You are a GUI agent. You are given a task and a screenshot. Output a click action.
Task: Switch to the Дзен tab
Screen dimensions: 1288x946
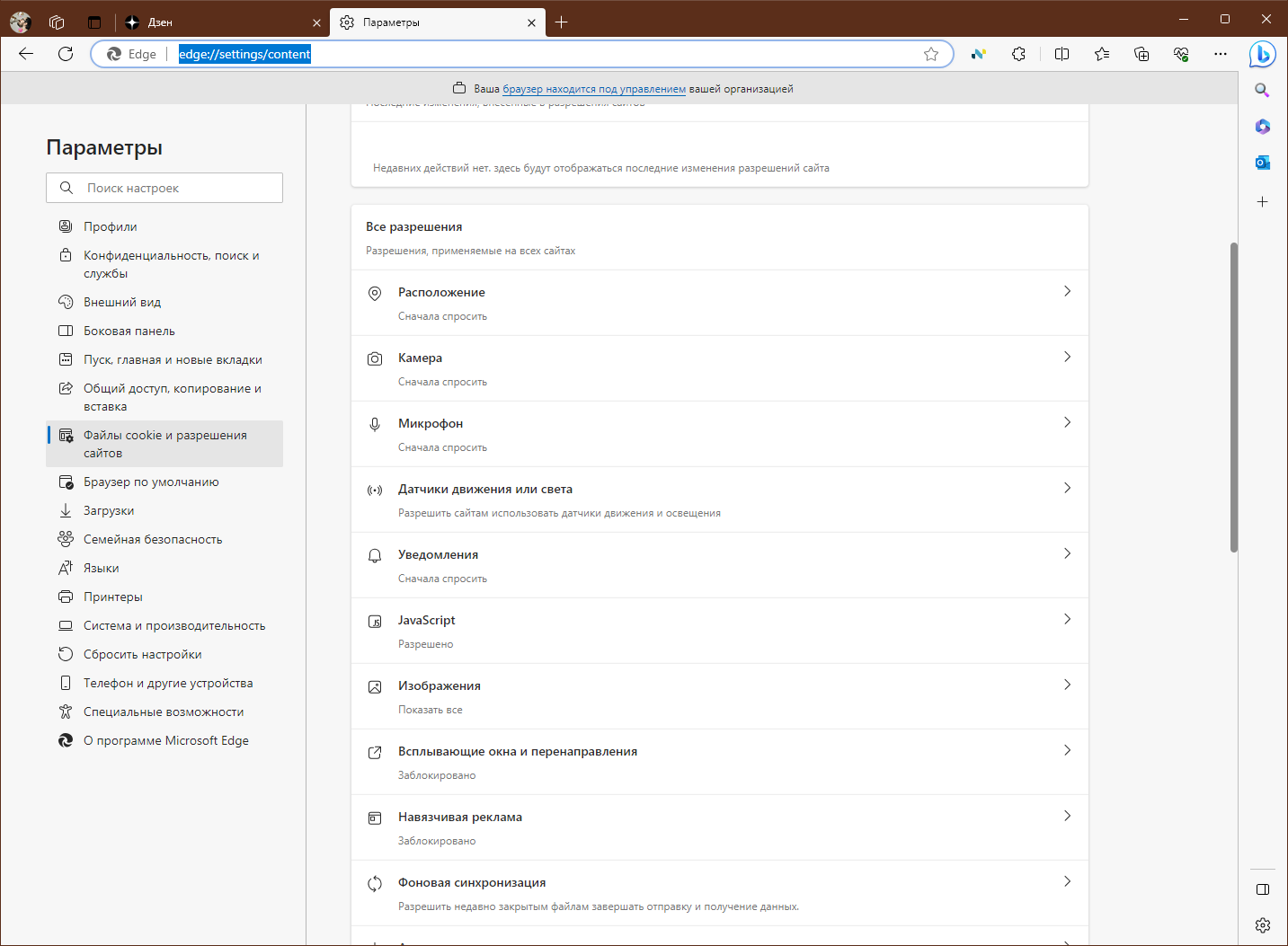click(221, 22)
